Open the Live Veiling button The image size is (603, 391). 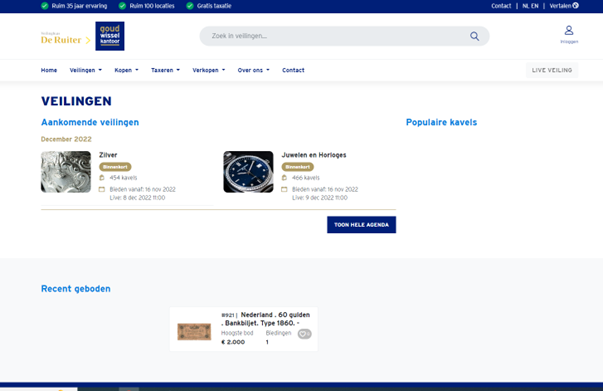point(552,70)
